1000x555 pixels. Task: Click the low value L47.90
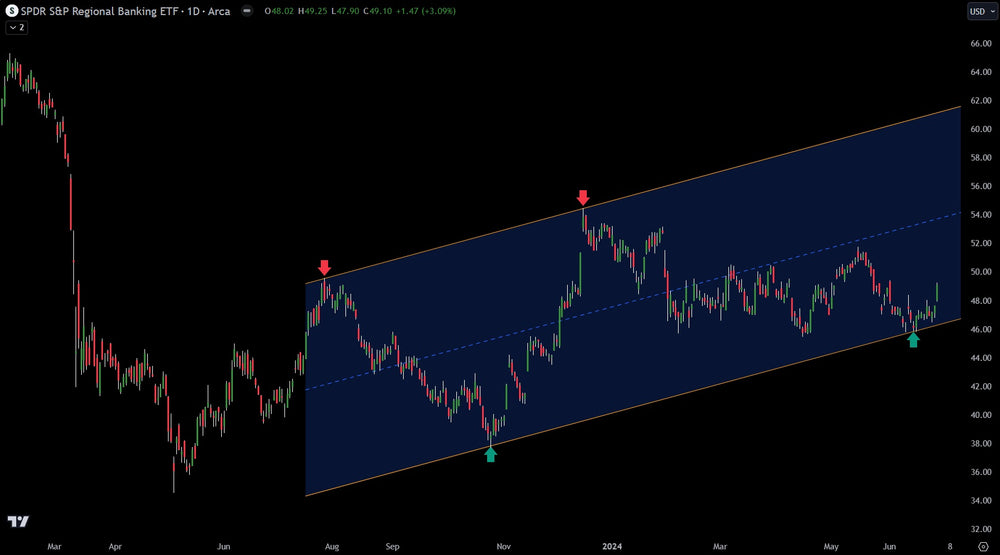pos(345,11)
